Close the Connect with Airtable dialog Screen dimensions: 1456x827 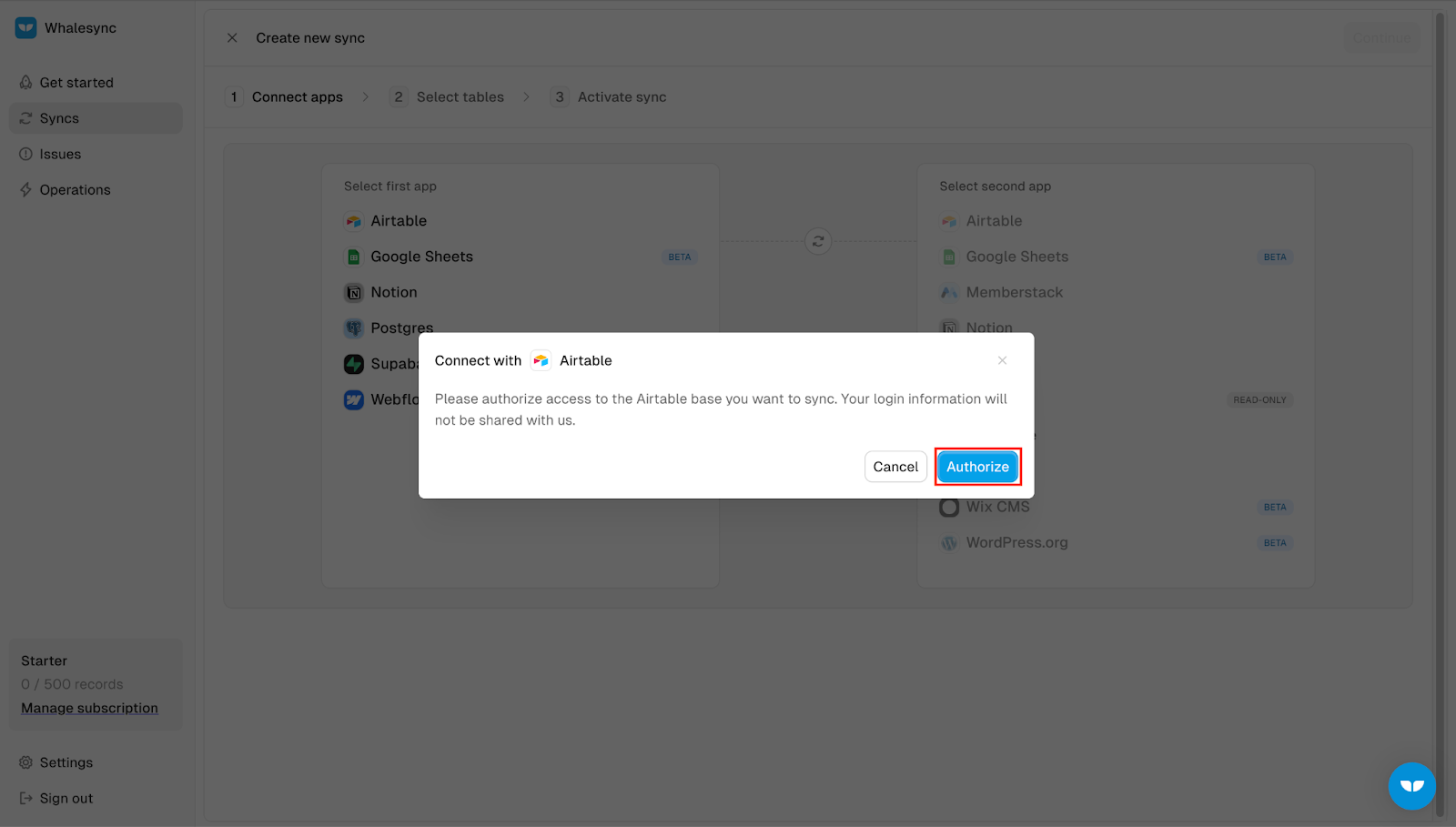click(x=1002, y=360)
